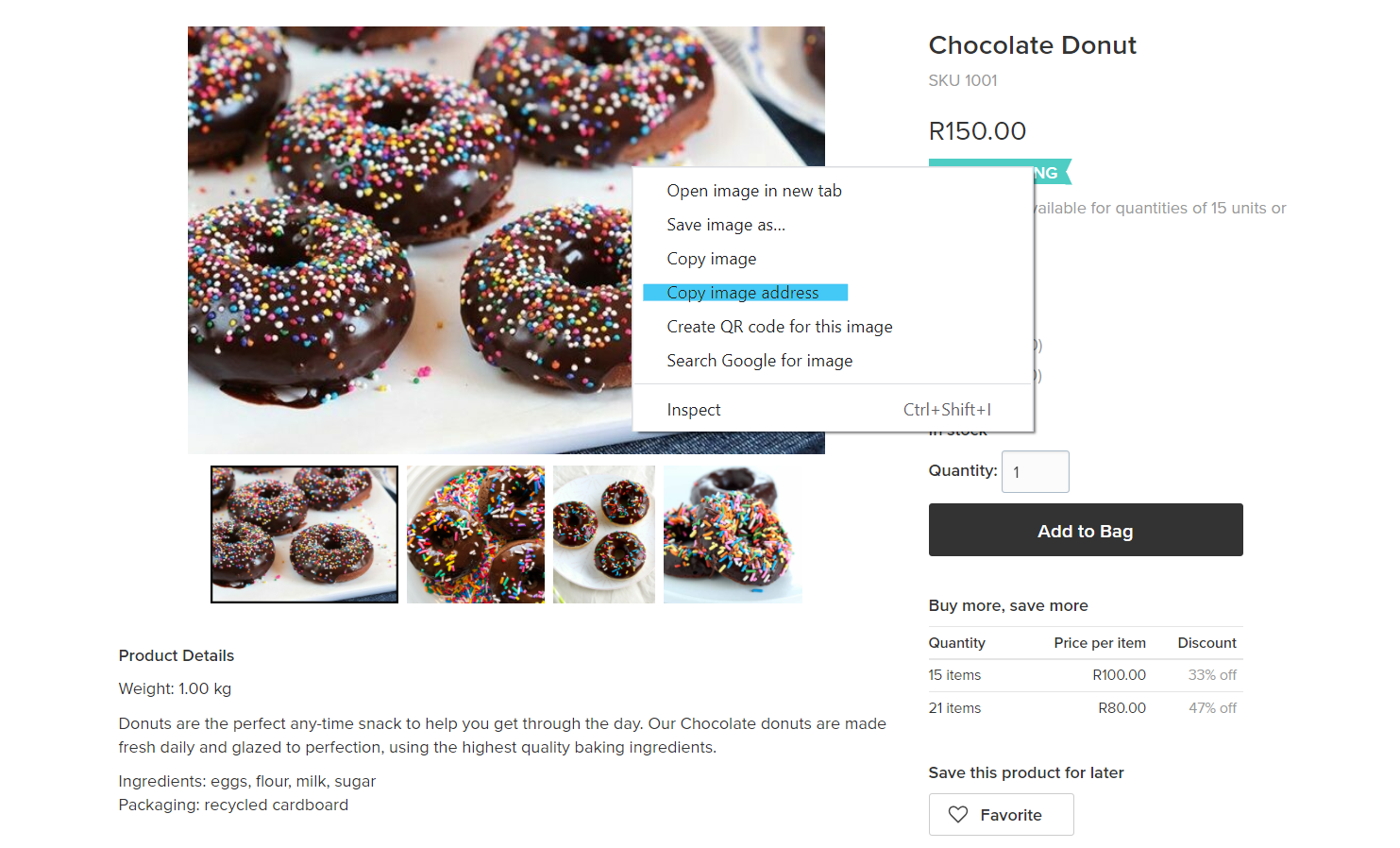This screenshot has height=848, width=1400.
Task: Save product with the Favorite button
Action: pos(1001,814)
